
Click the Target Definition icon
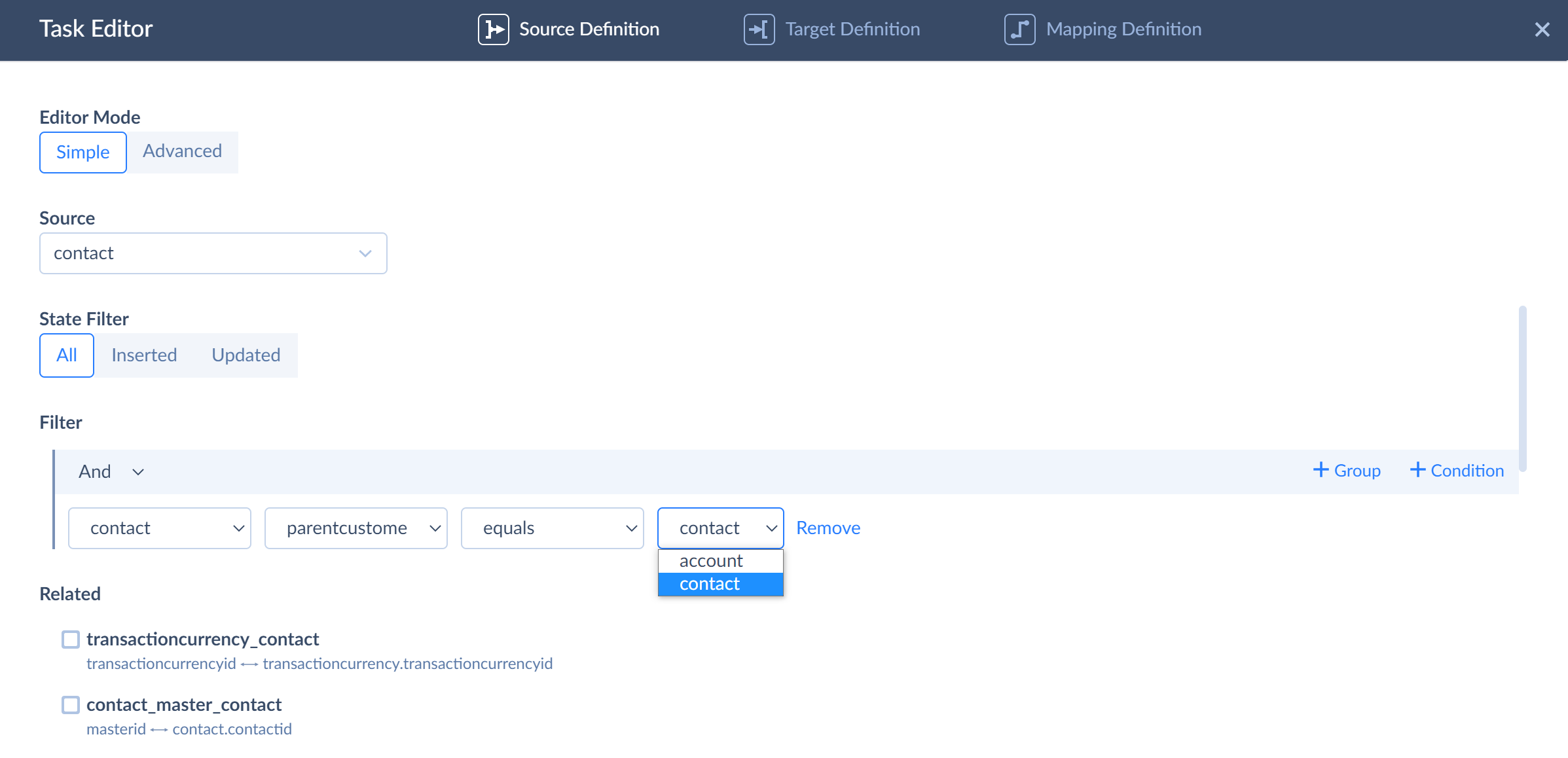coord(759,29)
